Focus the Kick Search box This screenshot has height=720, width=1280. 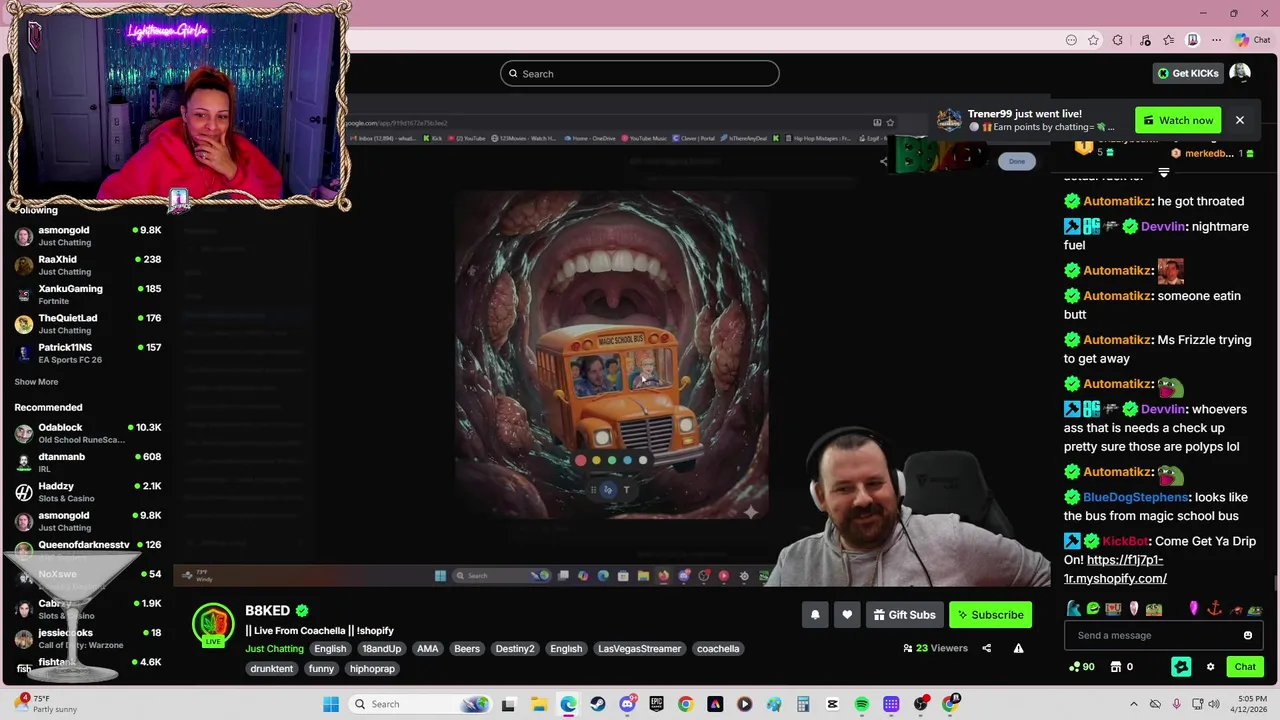pos(640,73)
